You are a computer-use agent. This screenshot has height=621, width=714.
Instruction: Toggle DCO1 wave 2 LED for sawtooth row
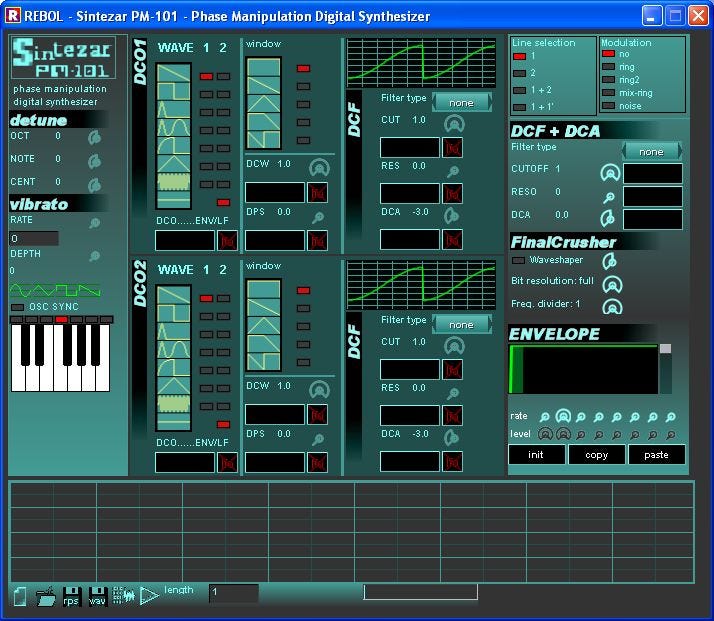tap(223, 76)
